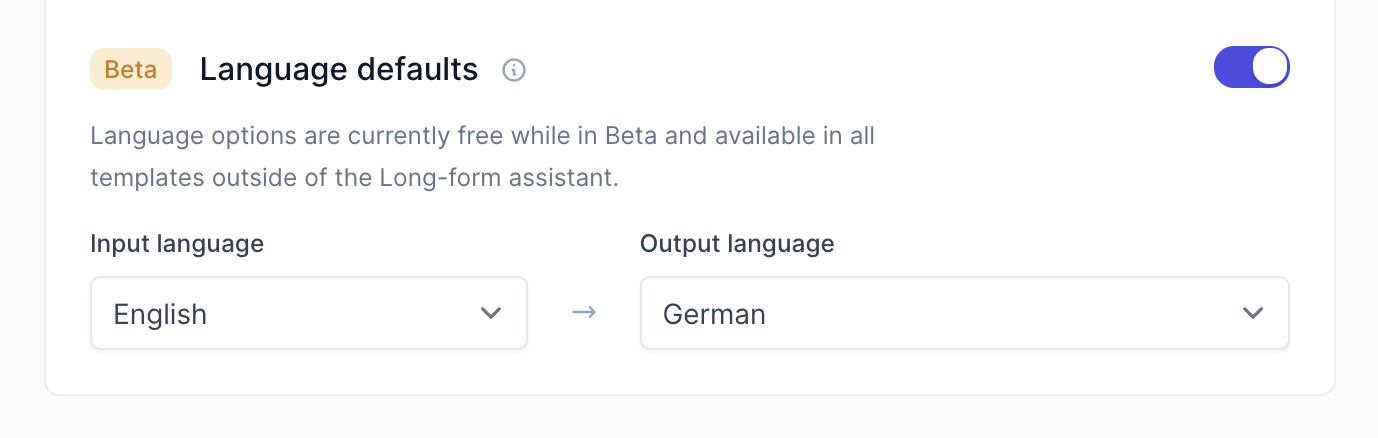Click the chevron inside the German dropdown
The image size is (1378, 438).
(1253, 313)
